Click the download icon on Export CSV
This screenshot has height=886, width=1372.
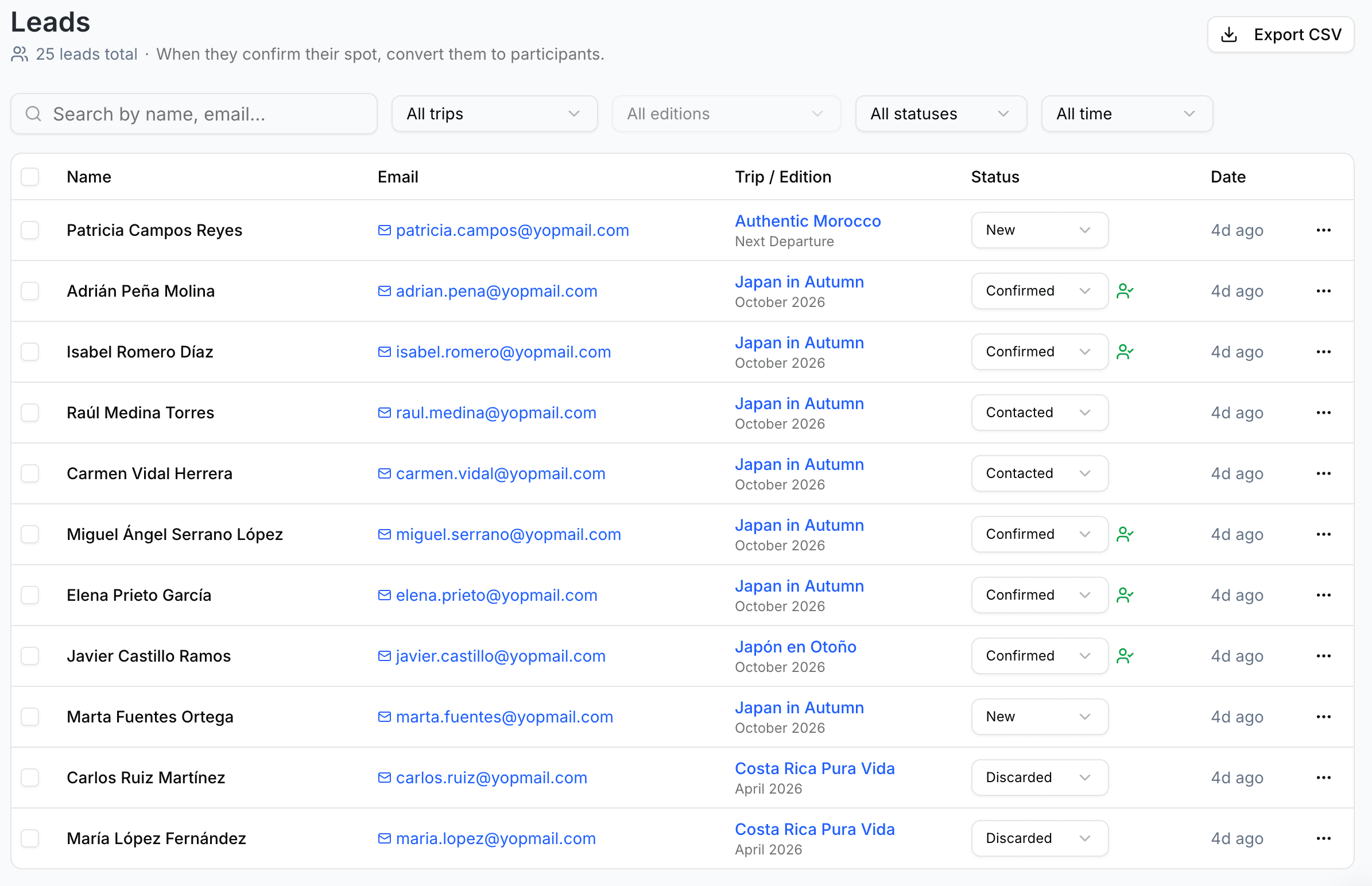pyautogui.click(x=1229, y=34)
